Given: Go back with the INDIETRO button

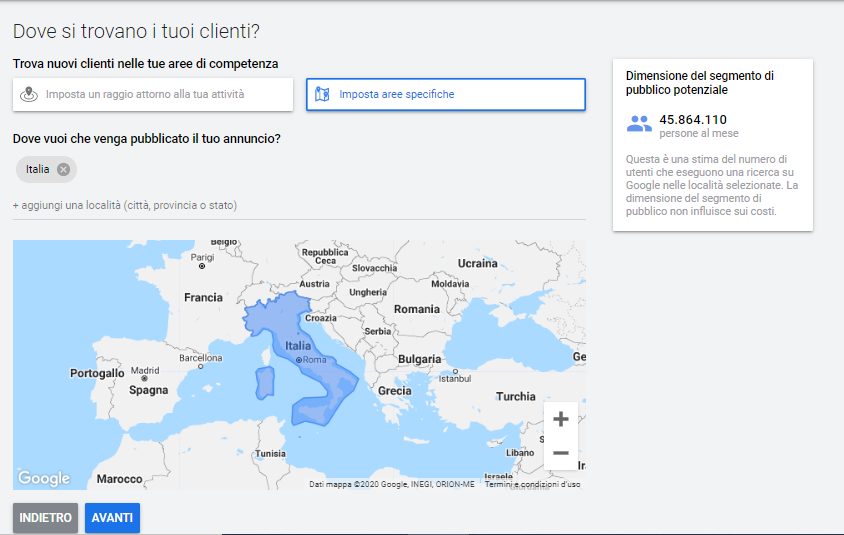Looking at the screenshot, I should [x=45, y=518].
